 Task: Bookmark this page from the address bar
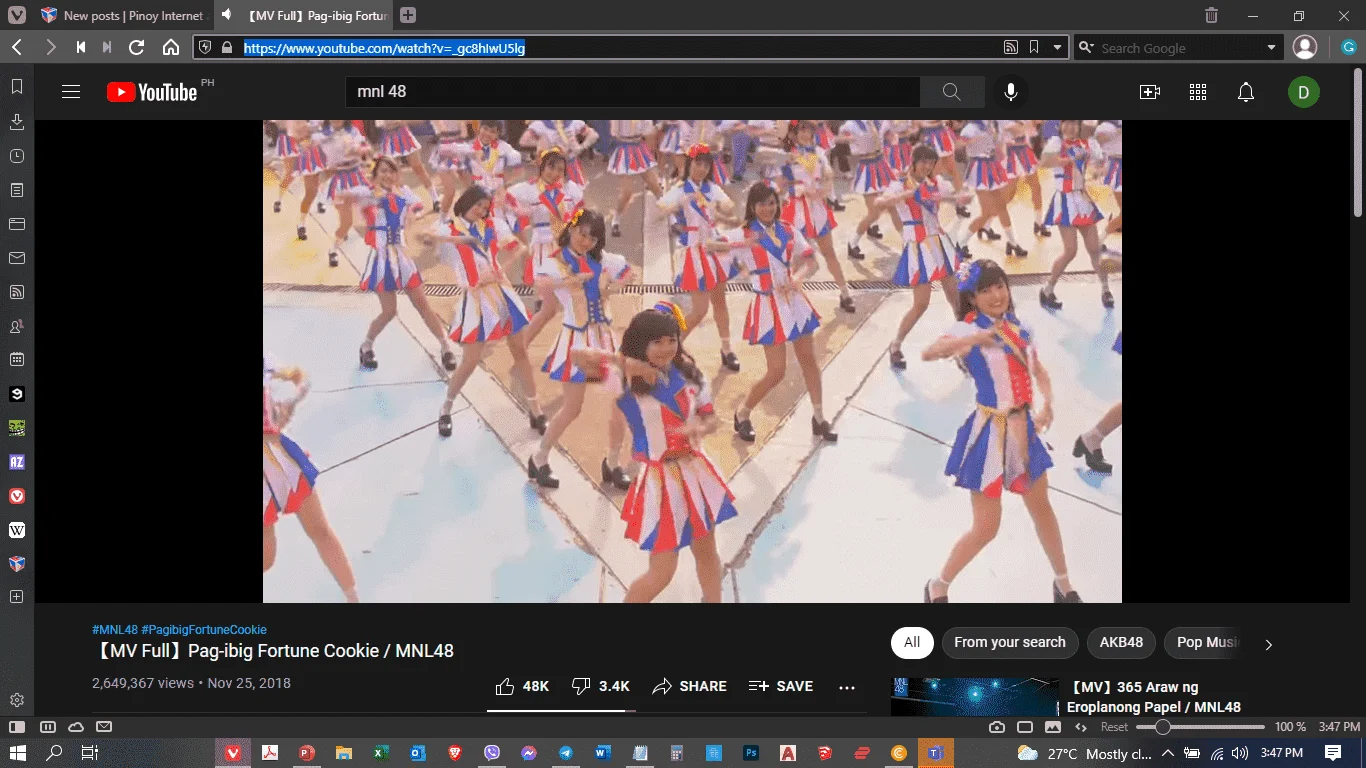[1034, 47]
